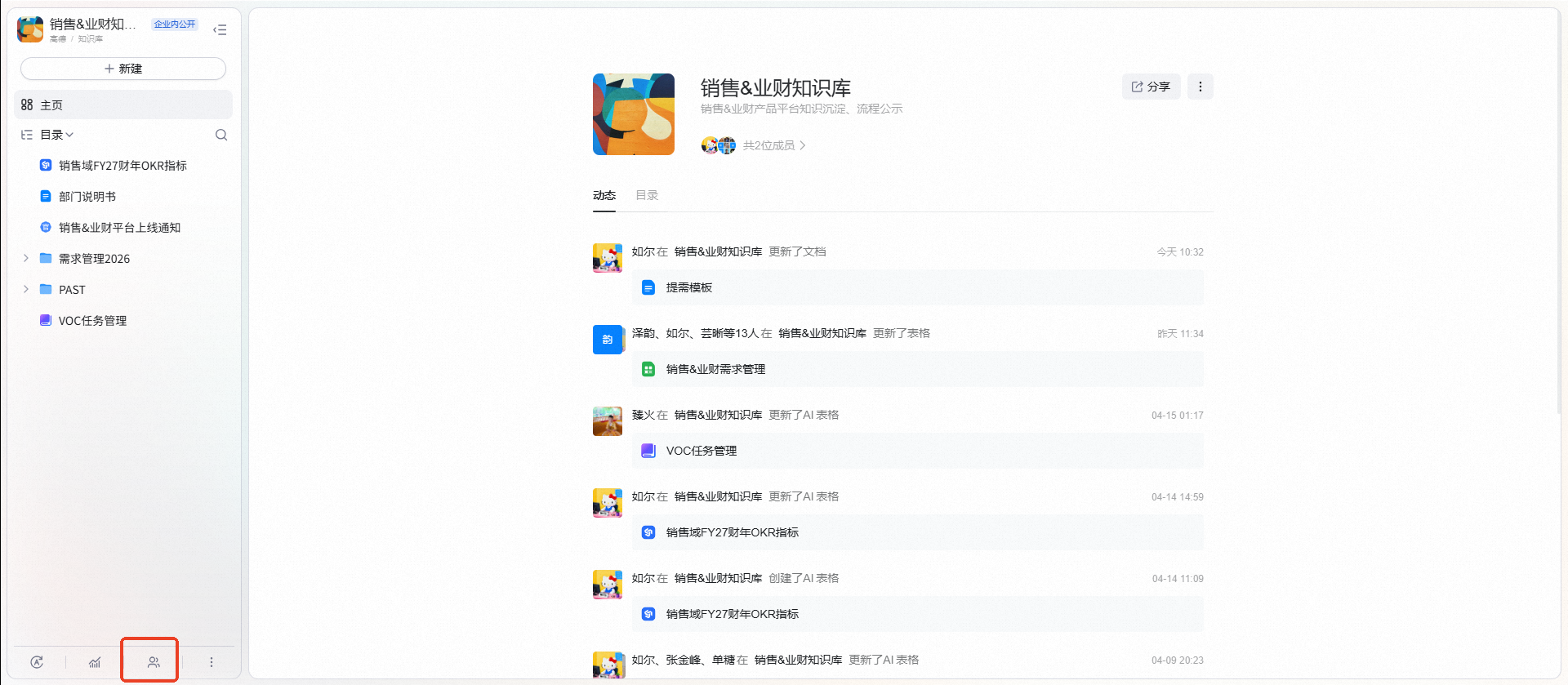
Task: Click 如尔's avatar on 04-14 11:09 entry
Action: pyautogui.click(x=608, y=585)
